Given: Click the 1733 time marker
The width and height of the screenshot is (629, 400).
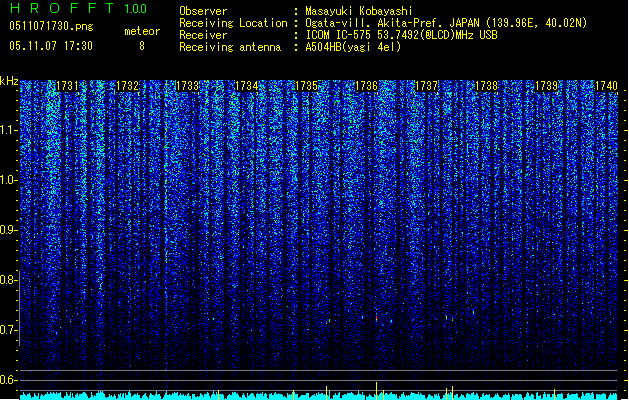Looking at the screenshot, I should point(187,86).
